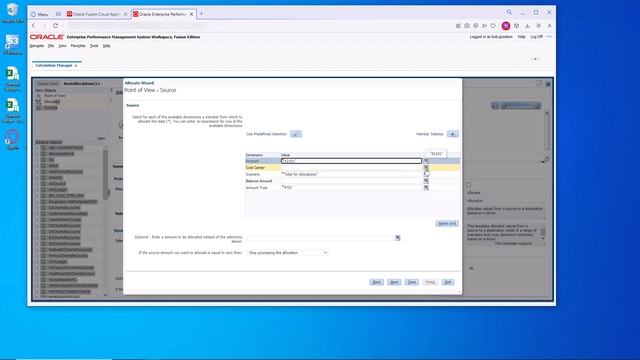Image resolution: width=640 pixels, height=360 pixels.
Task: Click the Use Predefined Selection button
Action: coord(296,134)
